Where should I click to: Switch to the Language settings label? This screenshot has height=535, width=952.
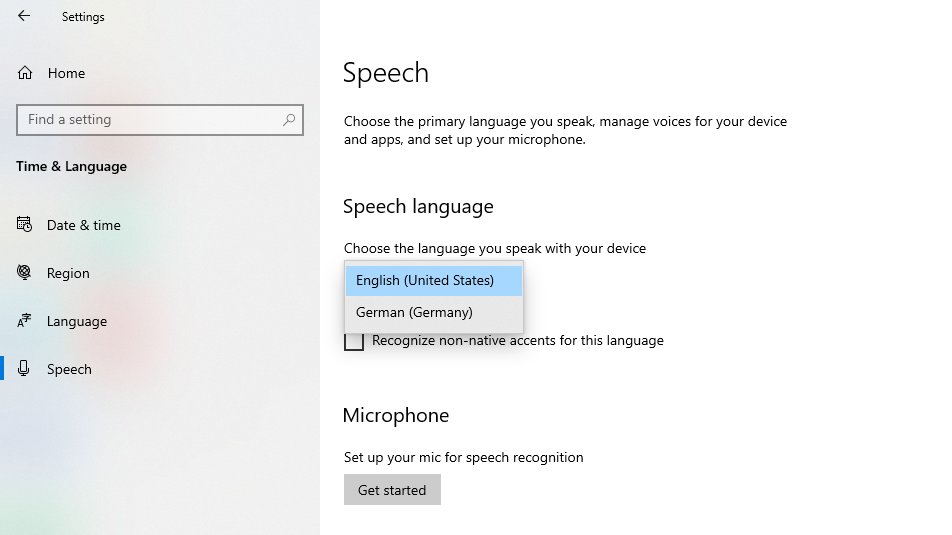(77, 321)
